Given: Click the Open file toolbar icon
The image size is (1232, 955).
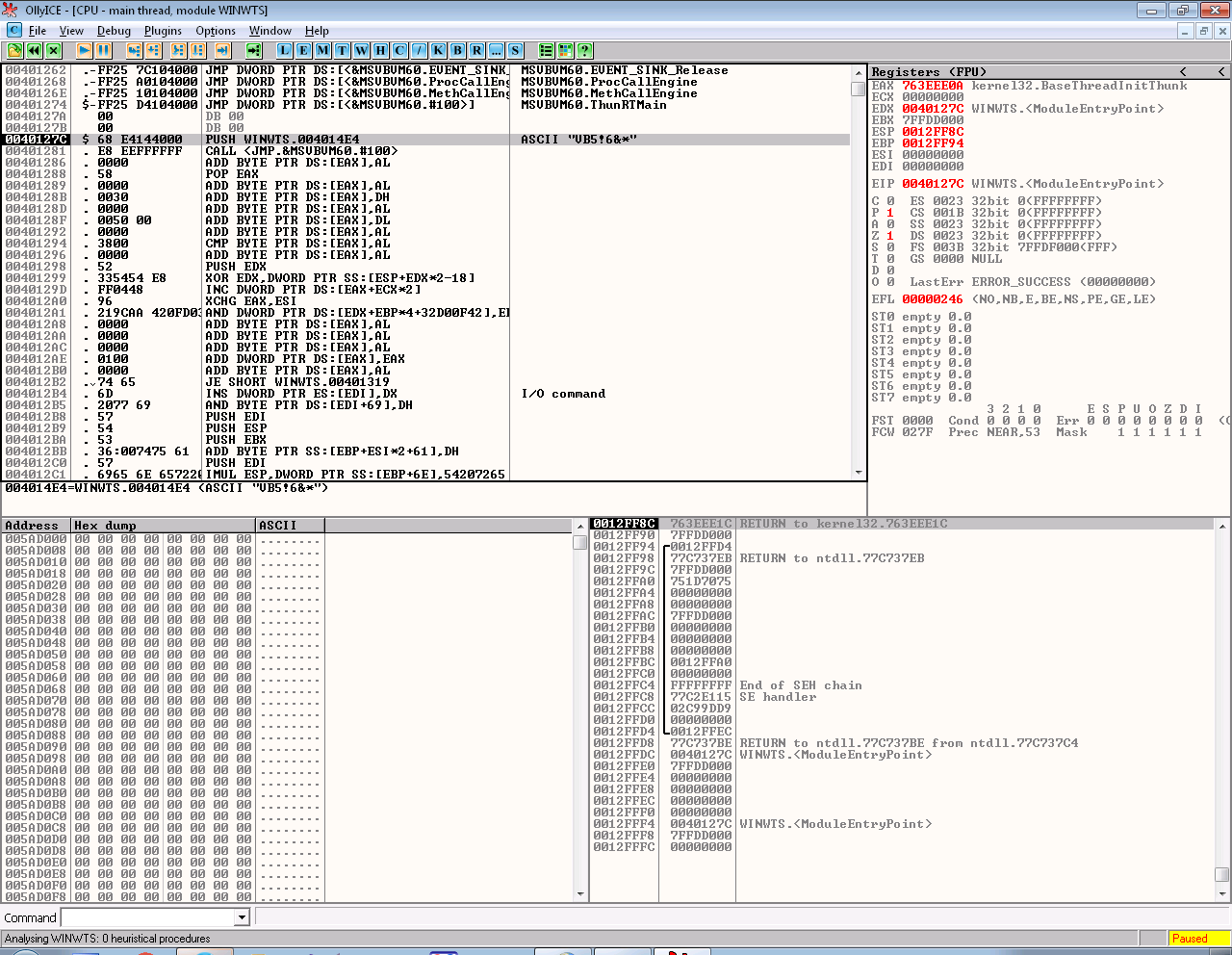Looking at the screenshot, I should pyautogui.click(x=15, y=50).
